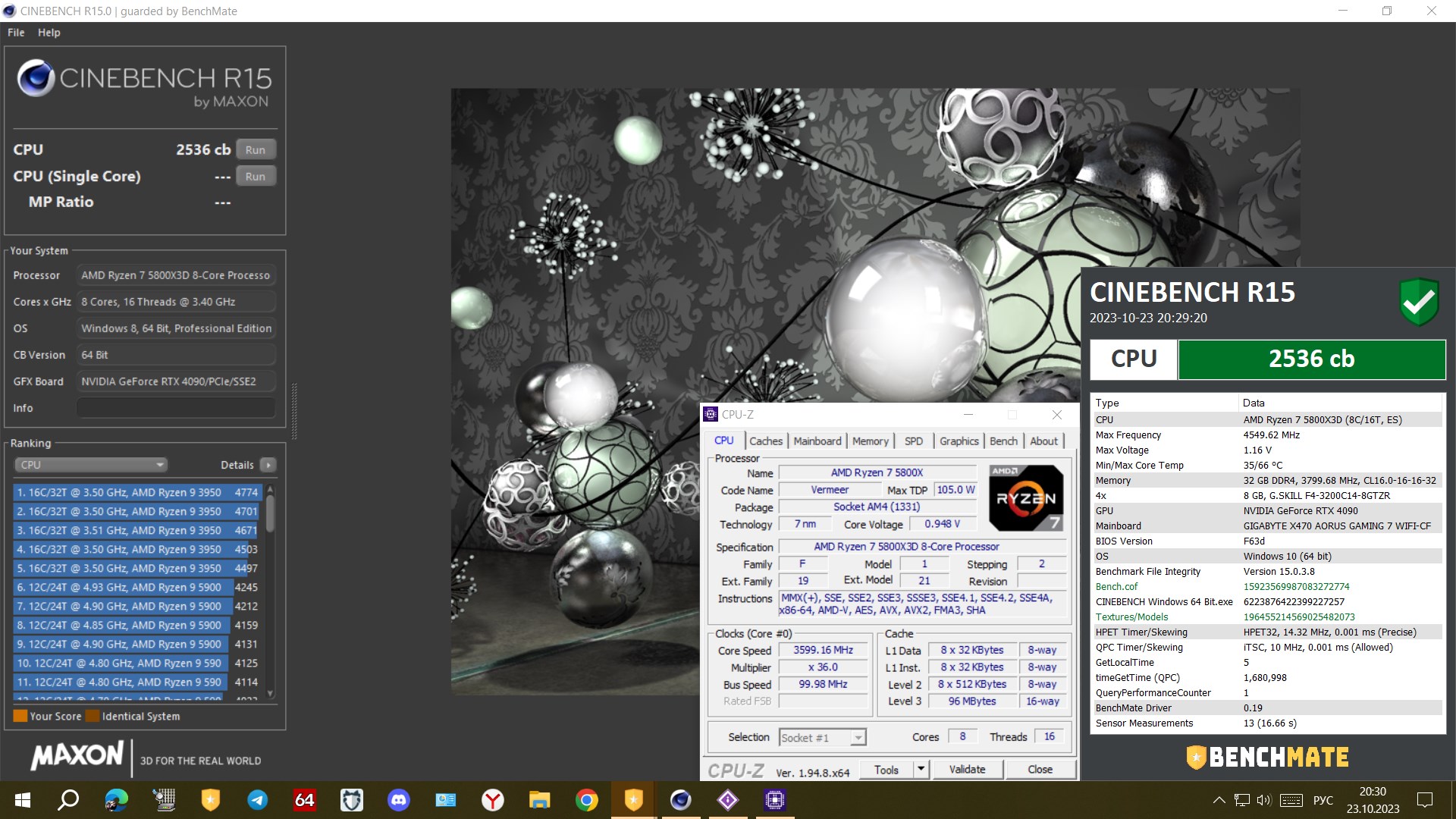Open the purple diamond app on the taskbar
This screenshot has width=1456, height=819.
tap(727, 800)
